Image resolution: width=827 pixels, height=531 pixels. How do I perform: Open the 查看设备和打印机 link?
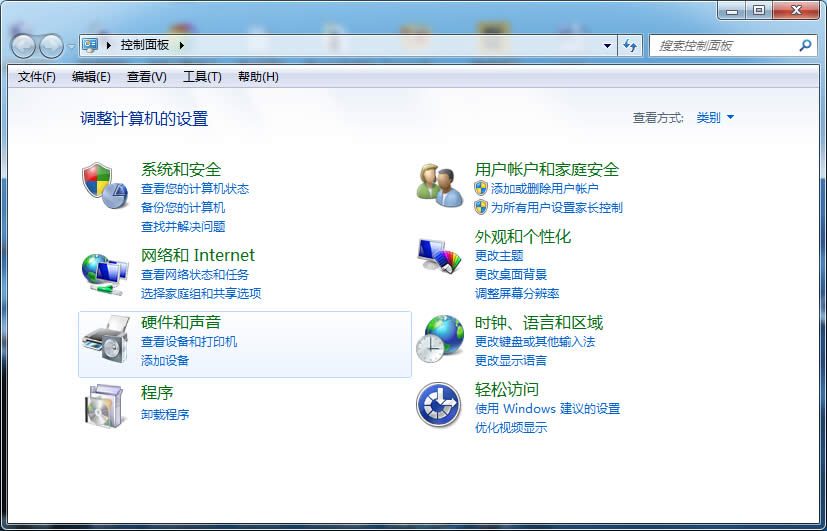tap(189, 342)
